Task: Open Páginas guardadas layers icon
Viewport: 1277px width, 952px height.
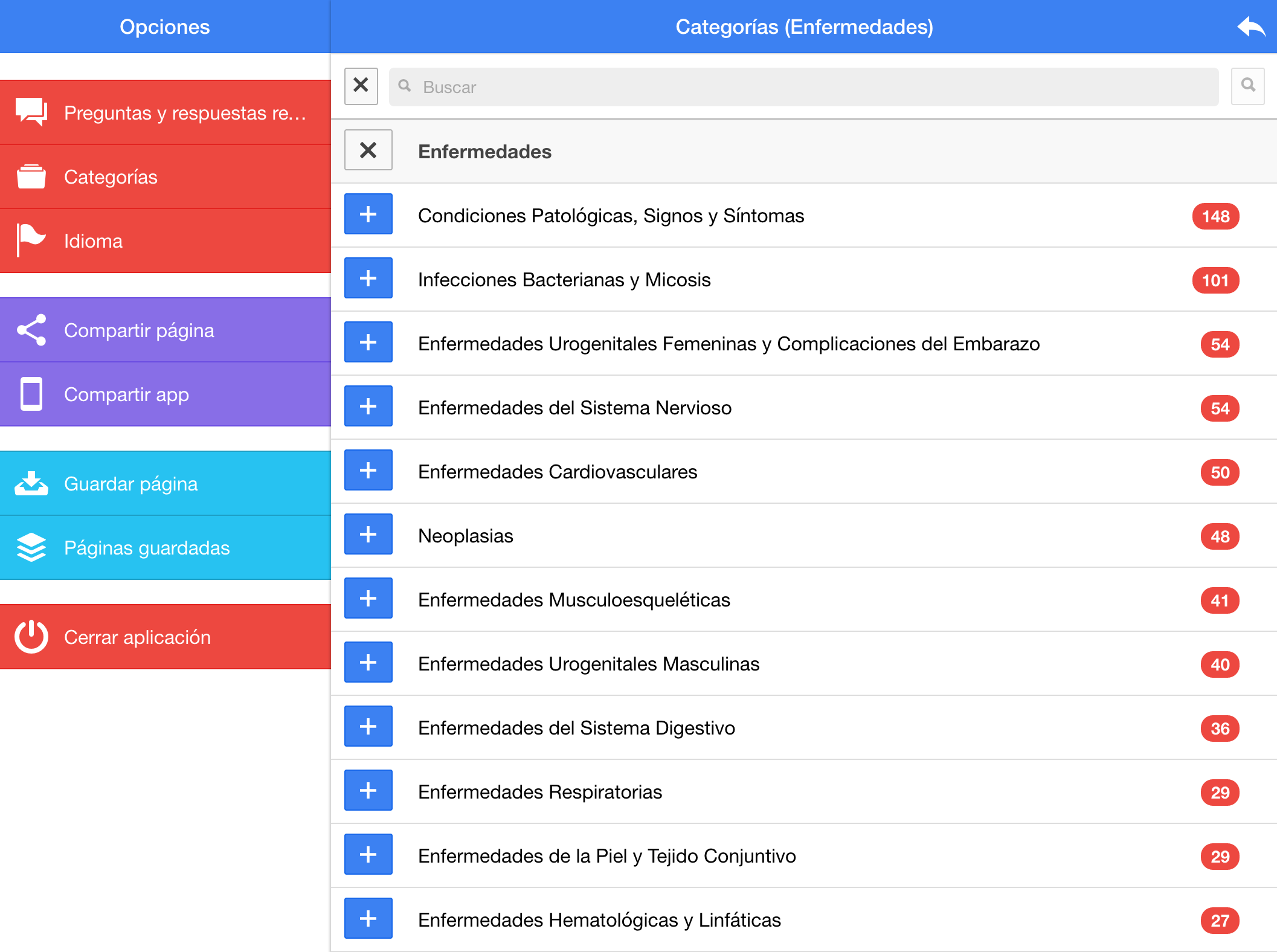Action: pos(31,547)
